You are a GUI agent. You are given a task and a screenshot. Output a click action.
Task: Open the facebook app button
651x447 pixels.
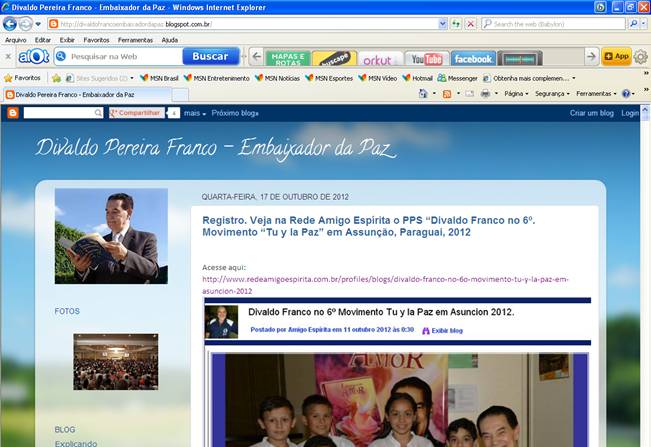point(473,59)
